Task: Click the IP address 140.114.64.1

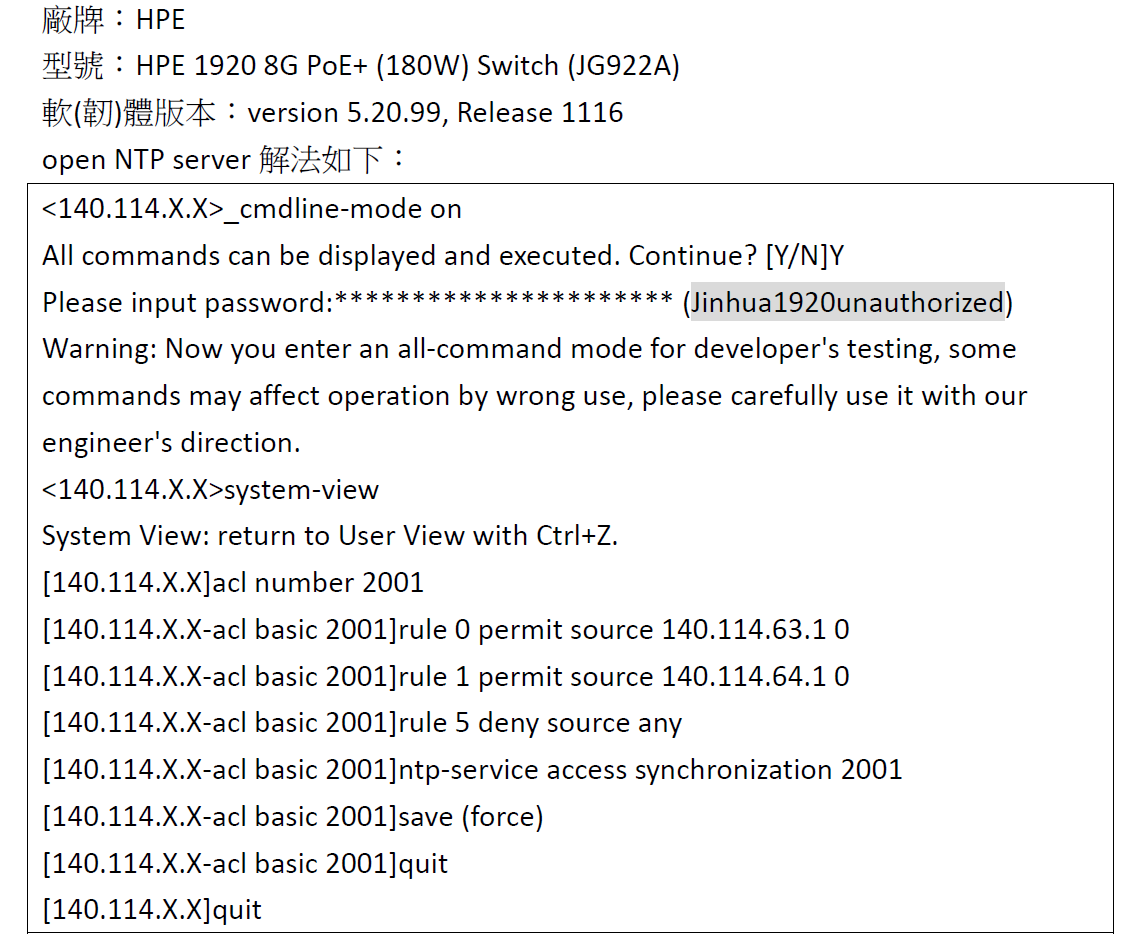Action: pos(744,677)
